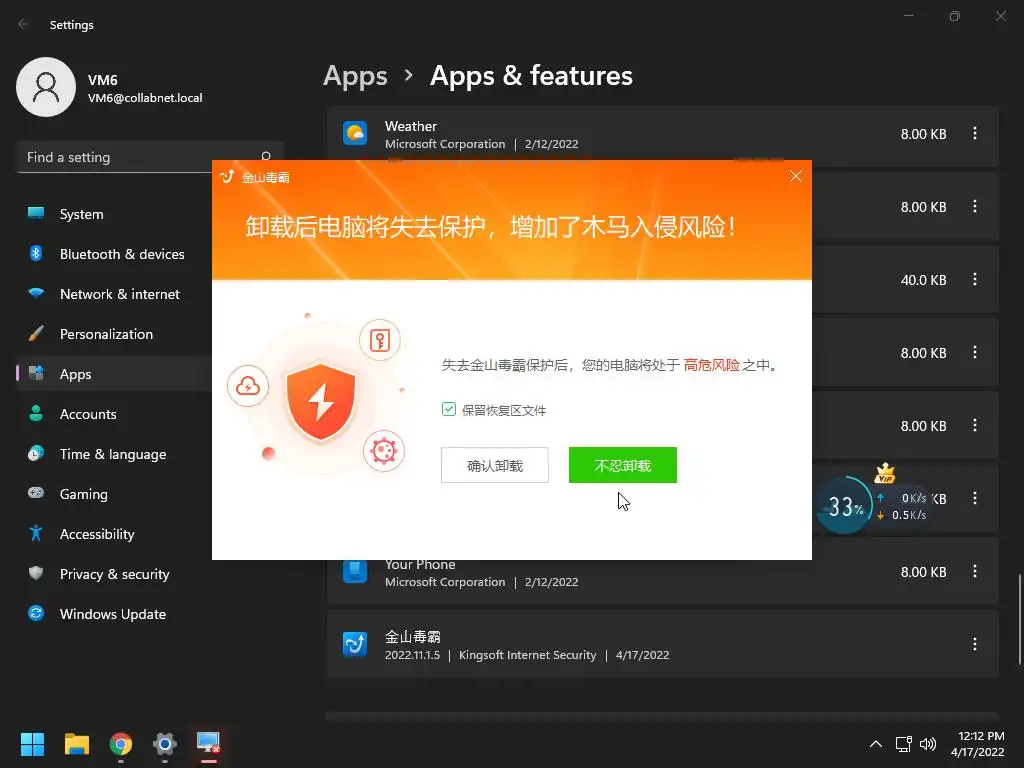Click the search magnifier icon

point(266,156)
